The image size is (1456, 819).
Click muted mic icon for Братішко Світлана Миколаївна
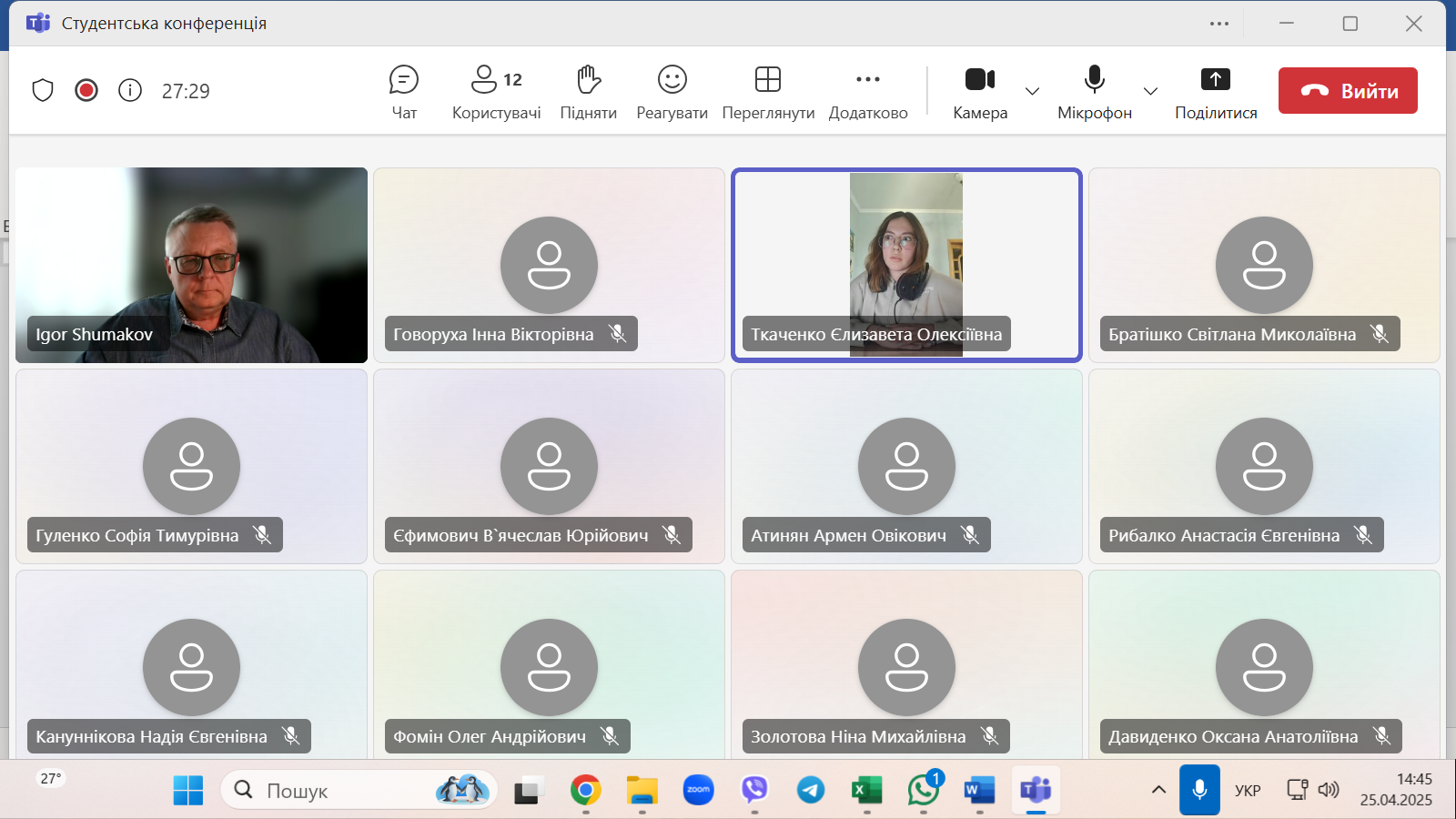[x=1380, y=334]
